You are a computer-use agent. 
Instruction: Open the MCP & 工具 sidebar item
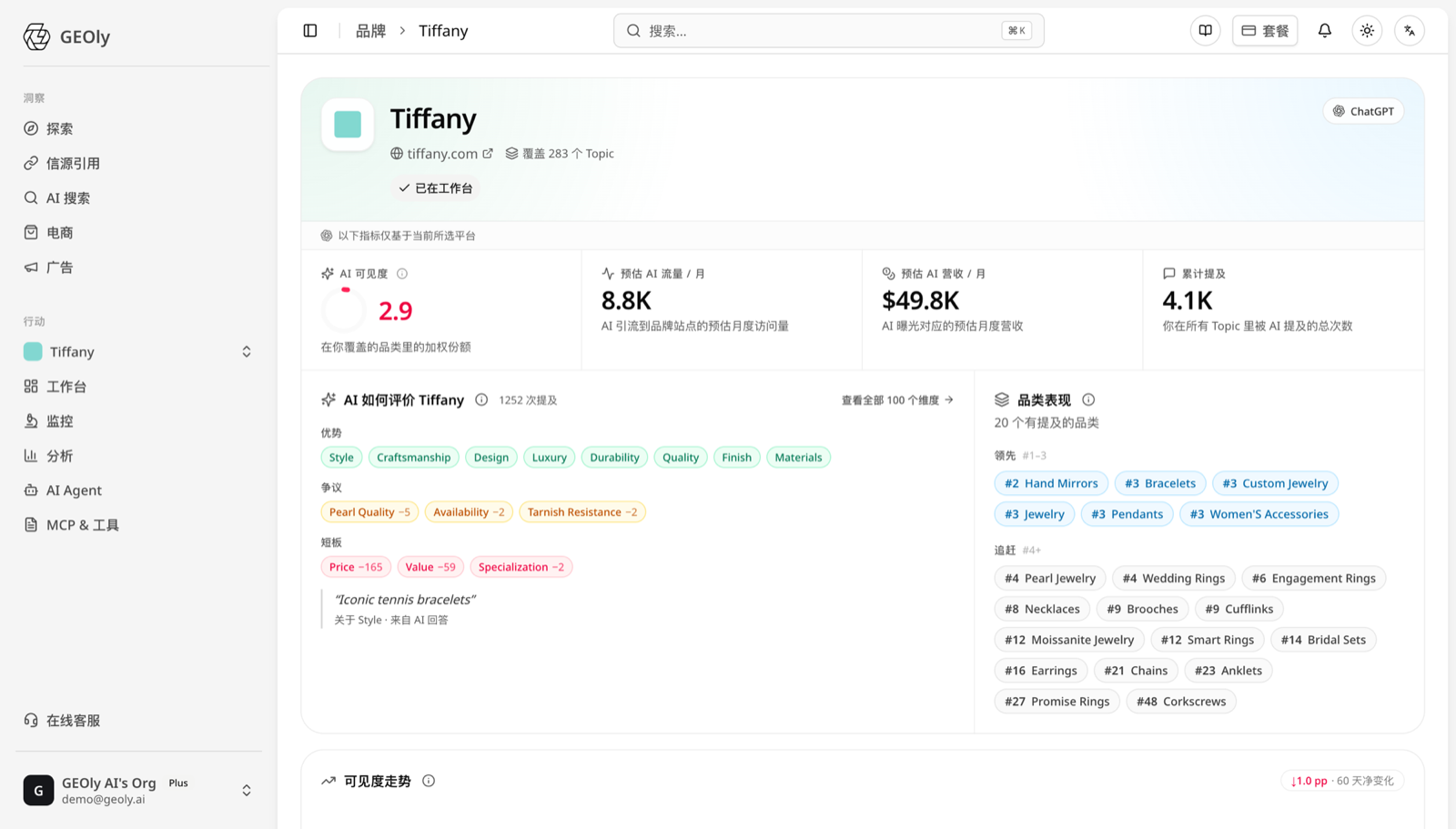138,525
